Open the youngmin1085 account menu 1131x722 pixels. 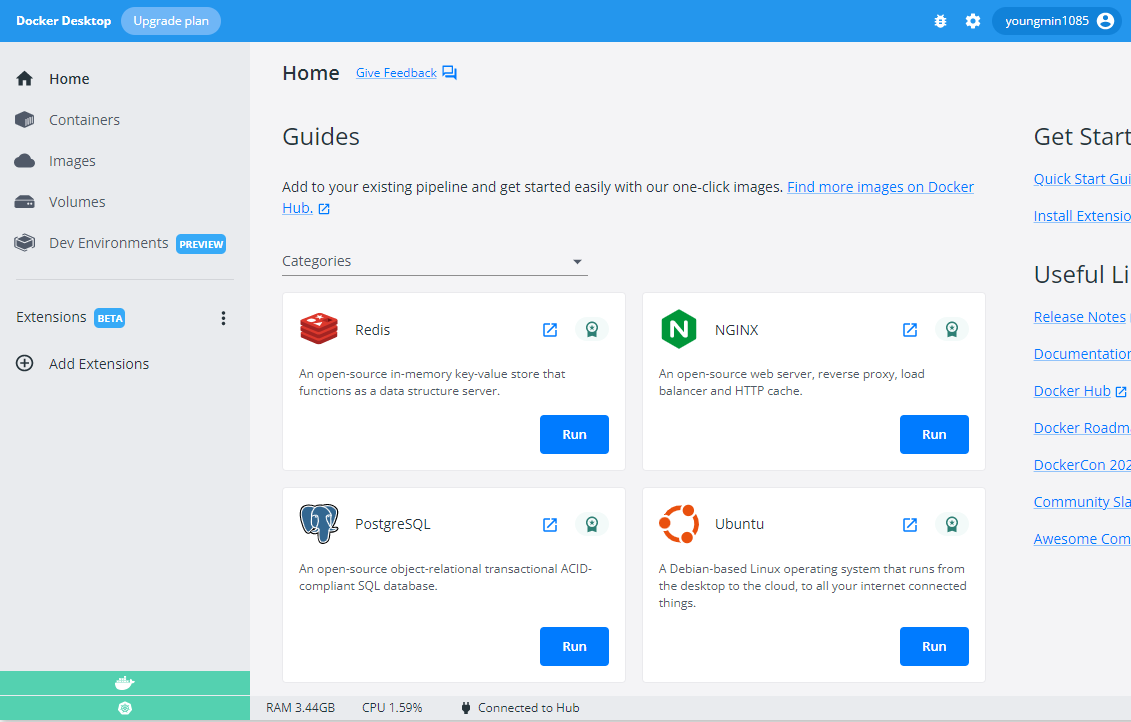tap(1059, 21)
